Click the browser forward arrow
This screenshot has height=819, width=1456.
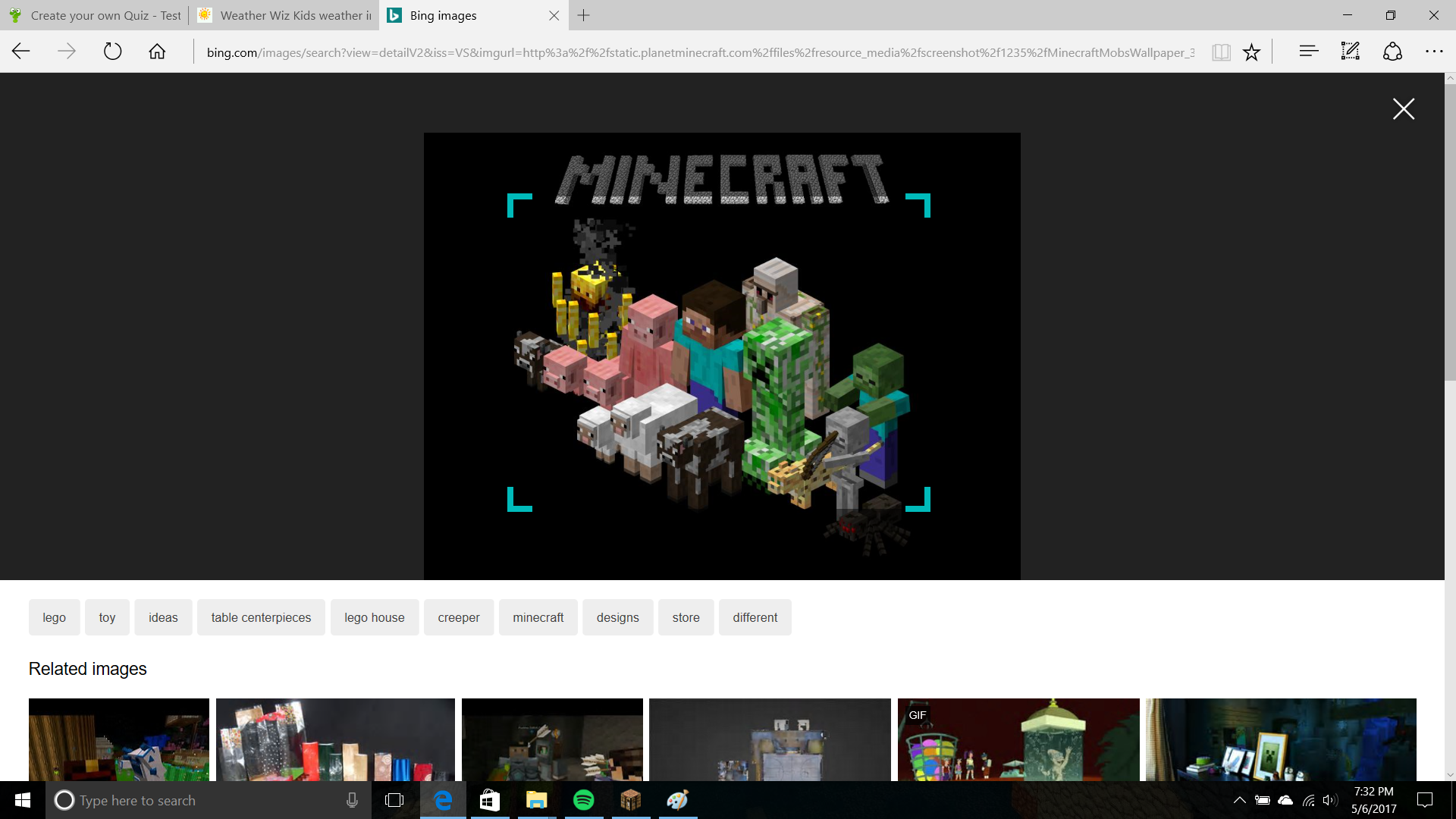click(x=67, y=52)
